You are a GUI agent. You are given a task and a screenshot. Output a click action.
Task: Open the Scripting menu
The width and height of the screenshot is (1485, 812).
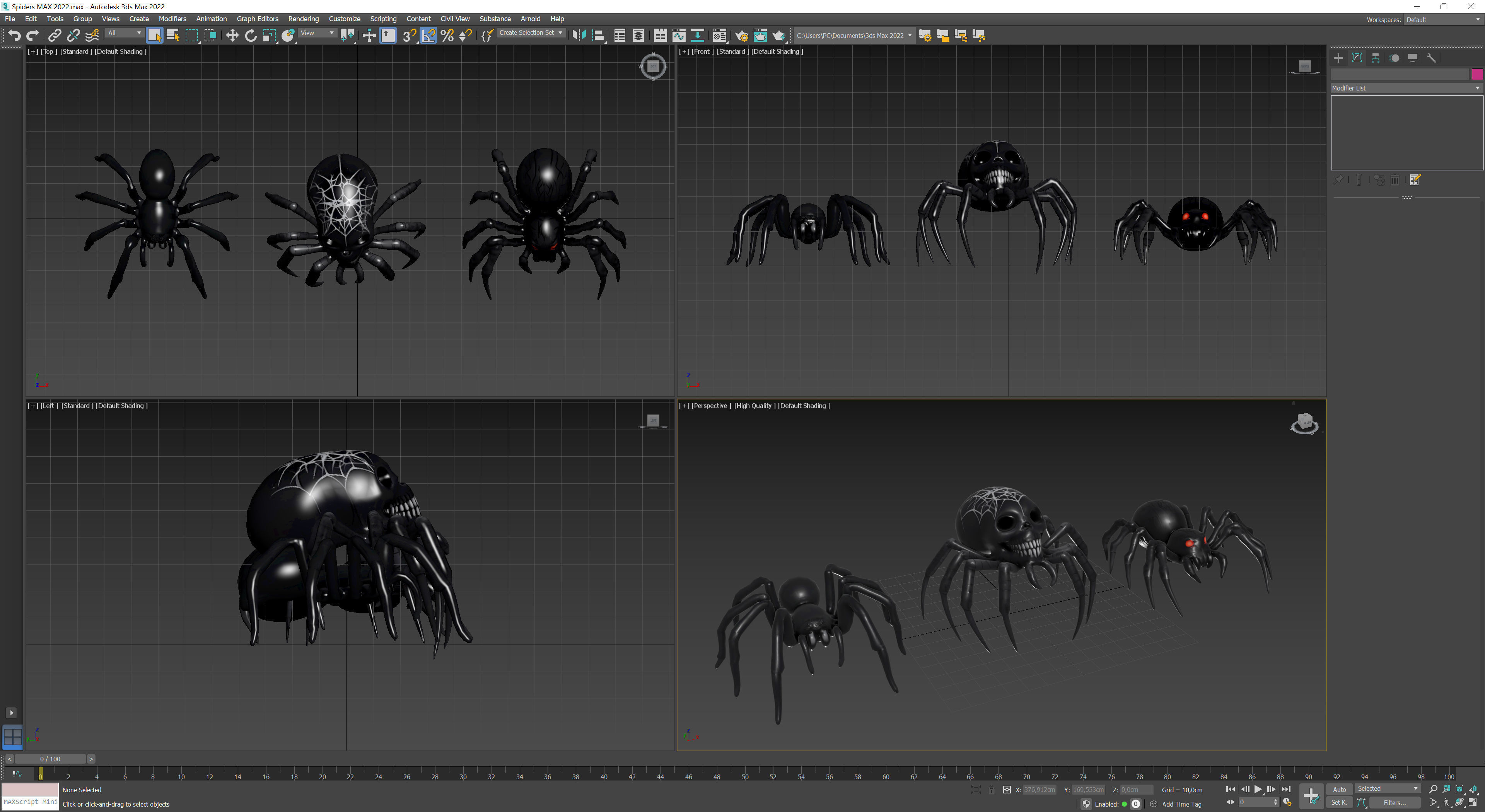[383, 19]
